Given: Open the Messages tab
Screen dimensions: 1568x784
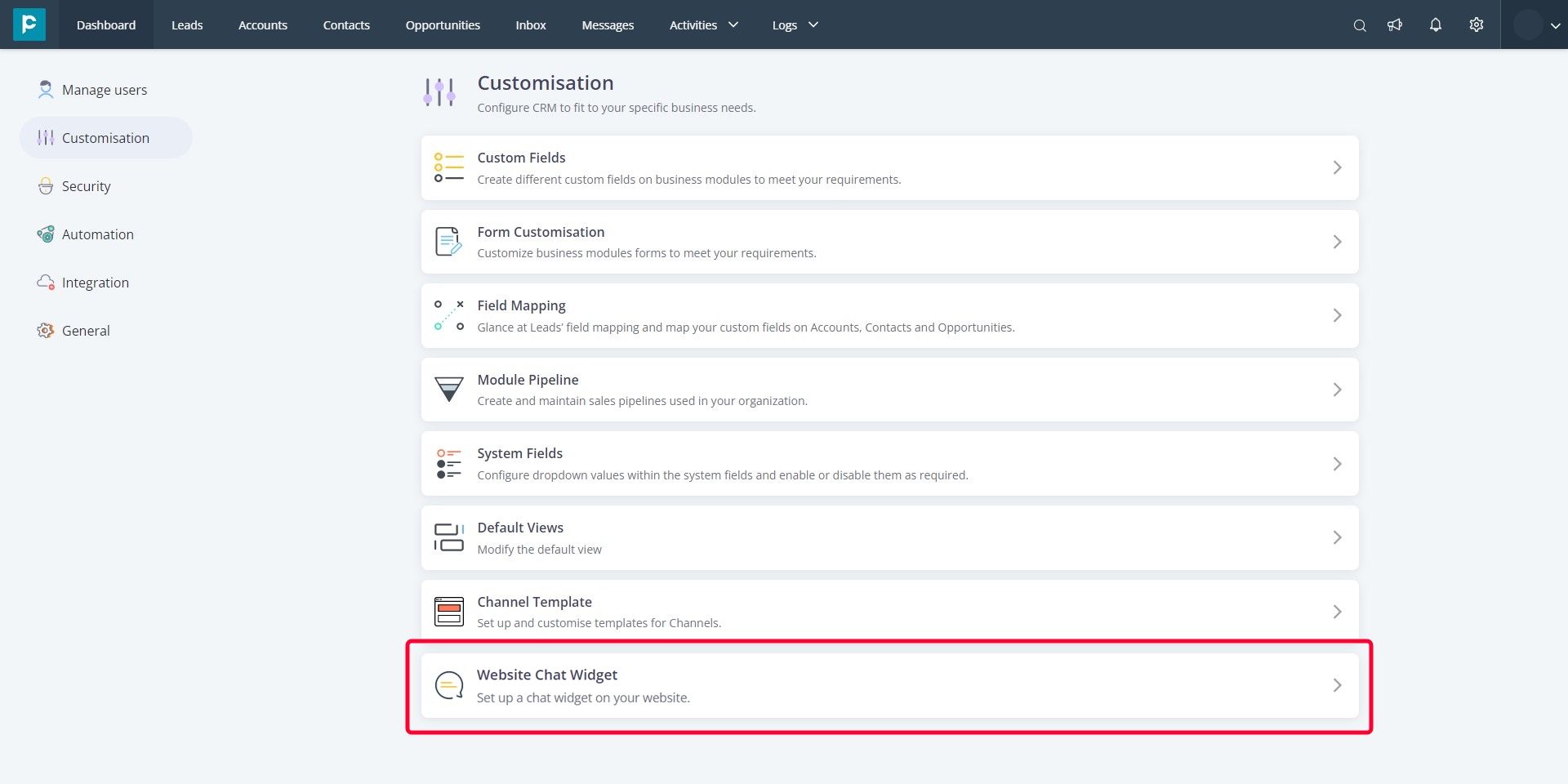Looking at the screenshot, I should pyautogui.click(x=608, y=25).
